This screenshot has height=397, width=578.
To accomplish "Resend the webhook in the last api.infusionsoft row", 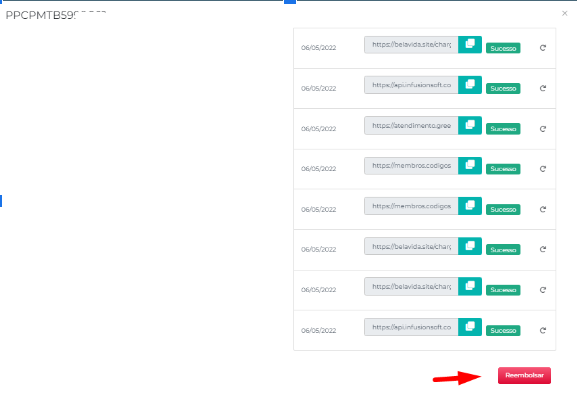I will 543,330.
